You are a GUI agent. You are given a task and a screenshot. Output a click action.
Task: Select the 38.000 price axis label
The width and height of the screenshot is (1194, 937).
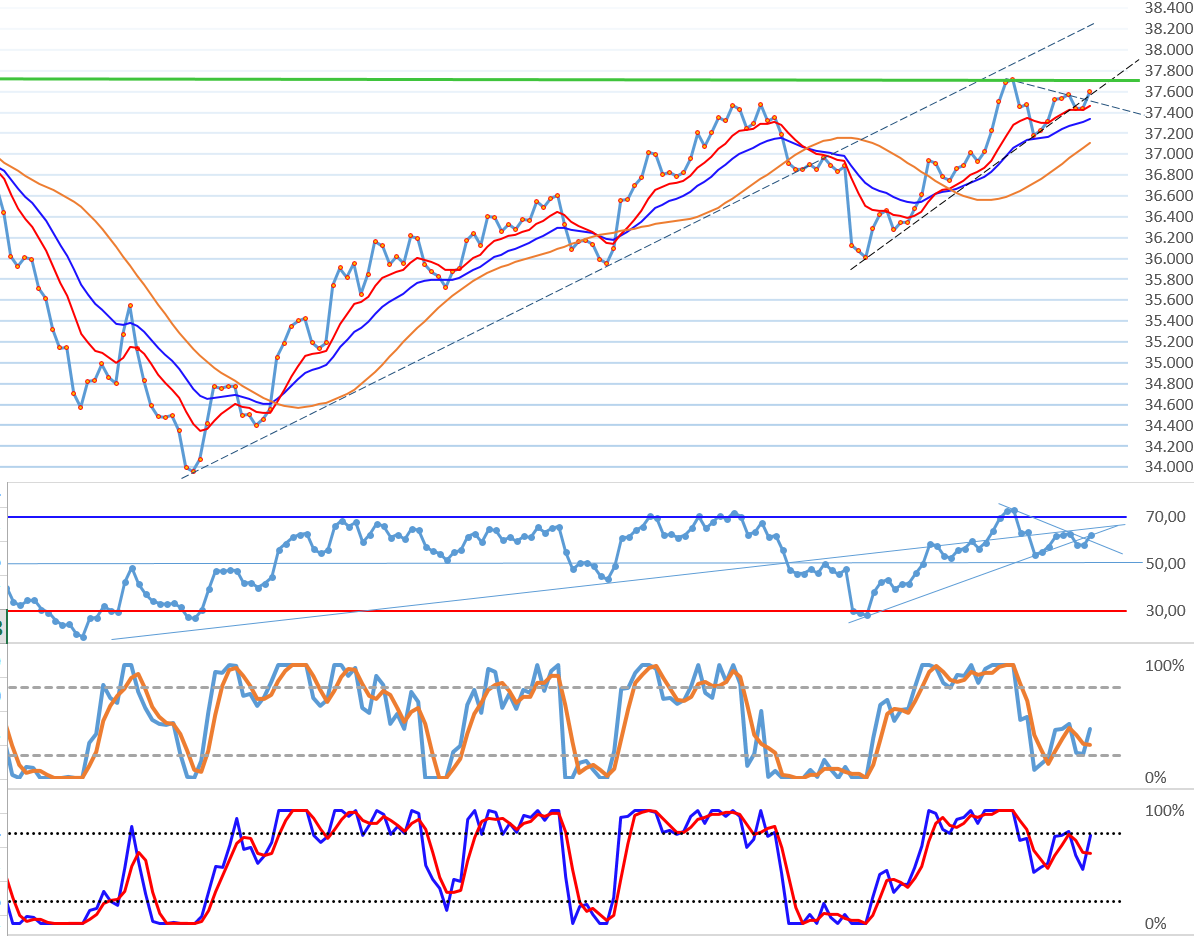click(x=1169, y=50)
